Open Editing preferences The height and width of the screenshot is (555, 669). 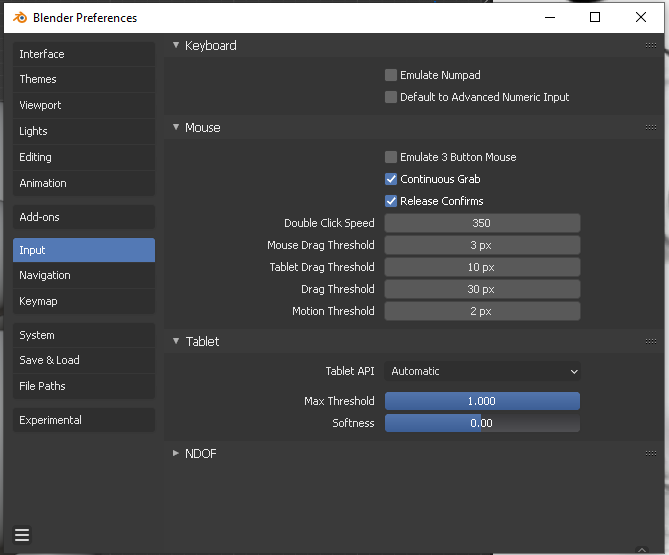pyautogui.click(x=84, y=157)
